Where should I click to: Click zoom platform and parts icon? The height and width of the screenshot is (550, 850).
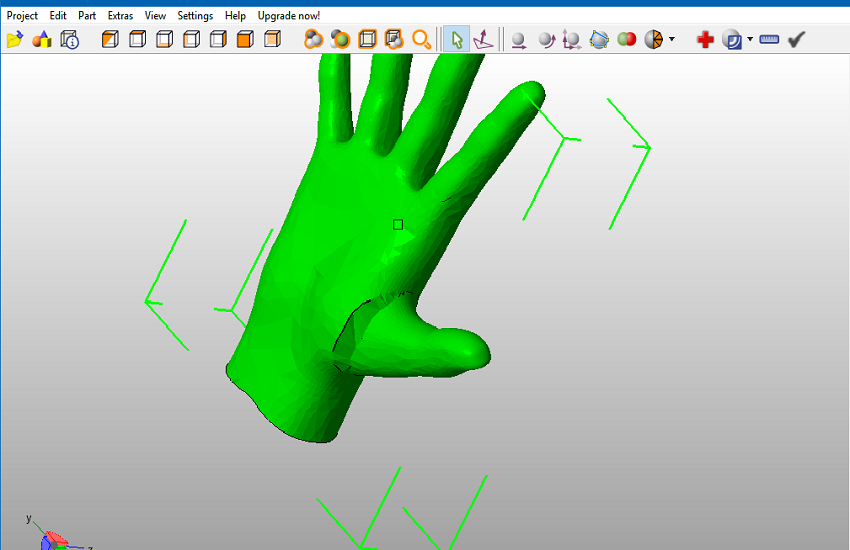point(394,40)
